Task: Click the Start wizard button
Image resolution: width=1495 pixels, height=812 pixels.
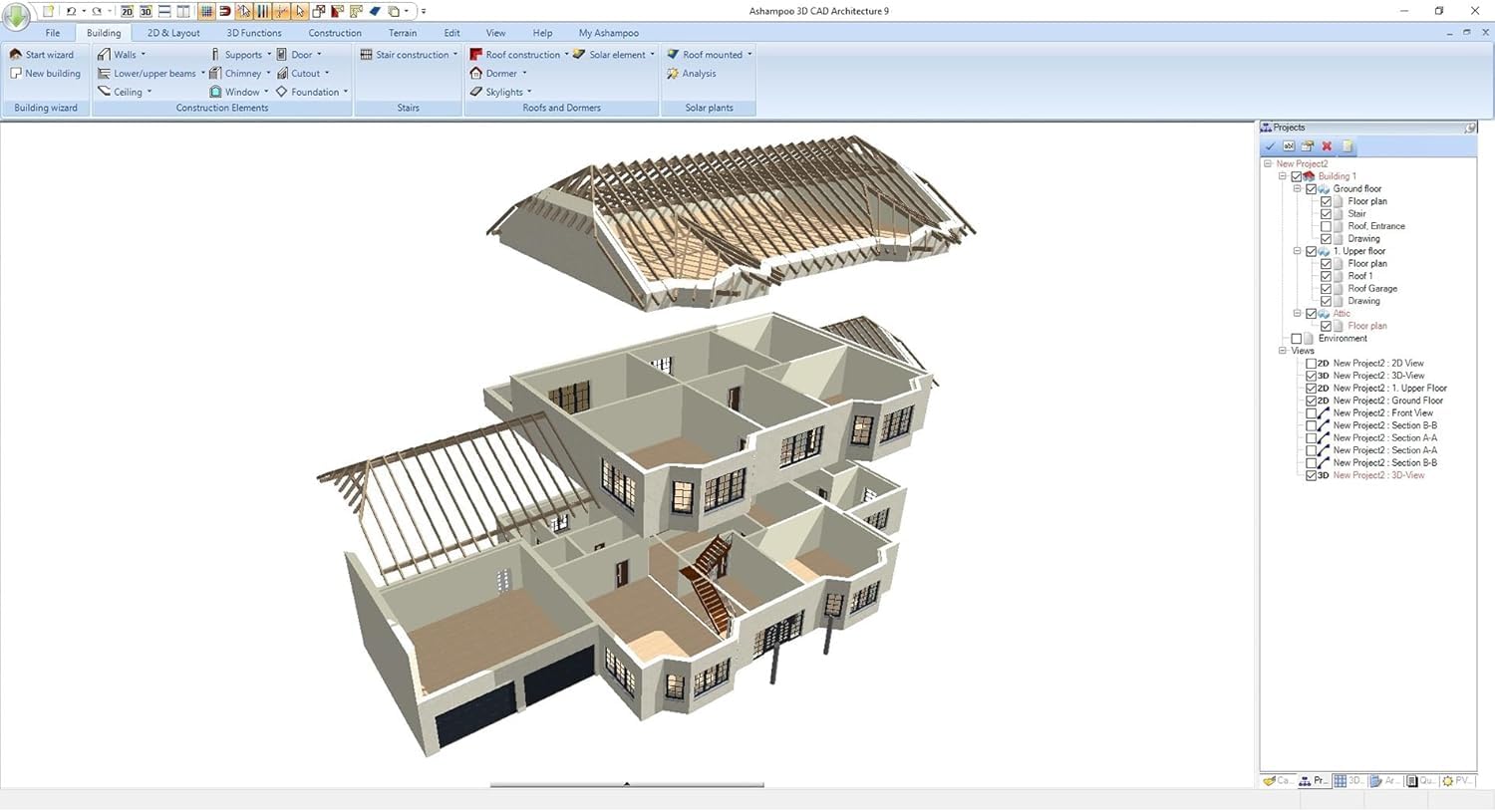Action: pyautogui.click(x=42, y=55)
